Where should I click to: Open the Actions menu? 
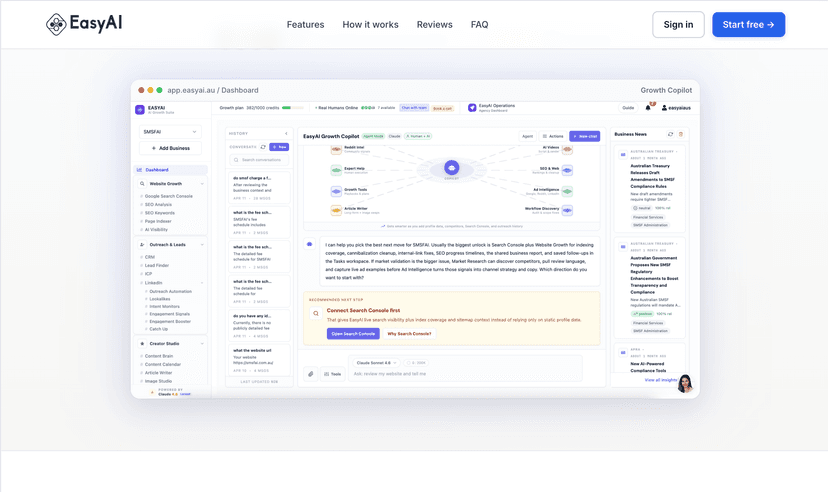coord(553,137)
